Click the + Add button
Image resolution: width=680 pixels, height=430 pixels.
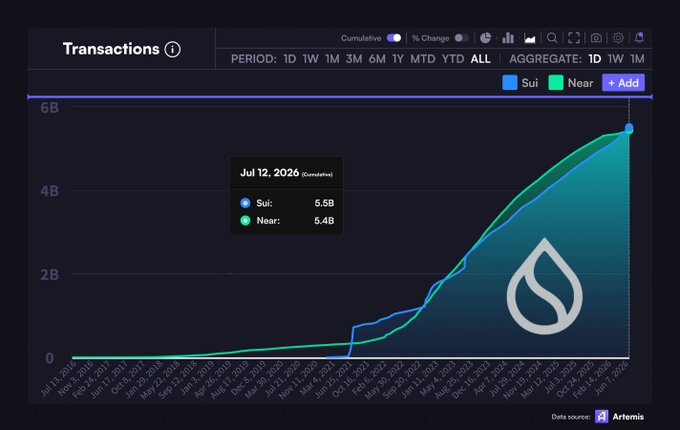click(623, 83)
